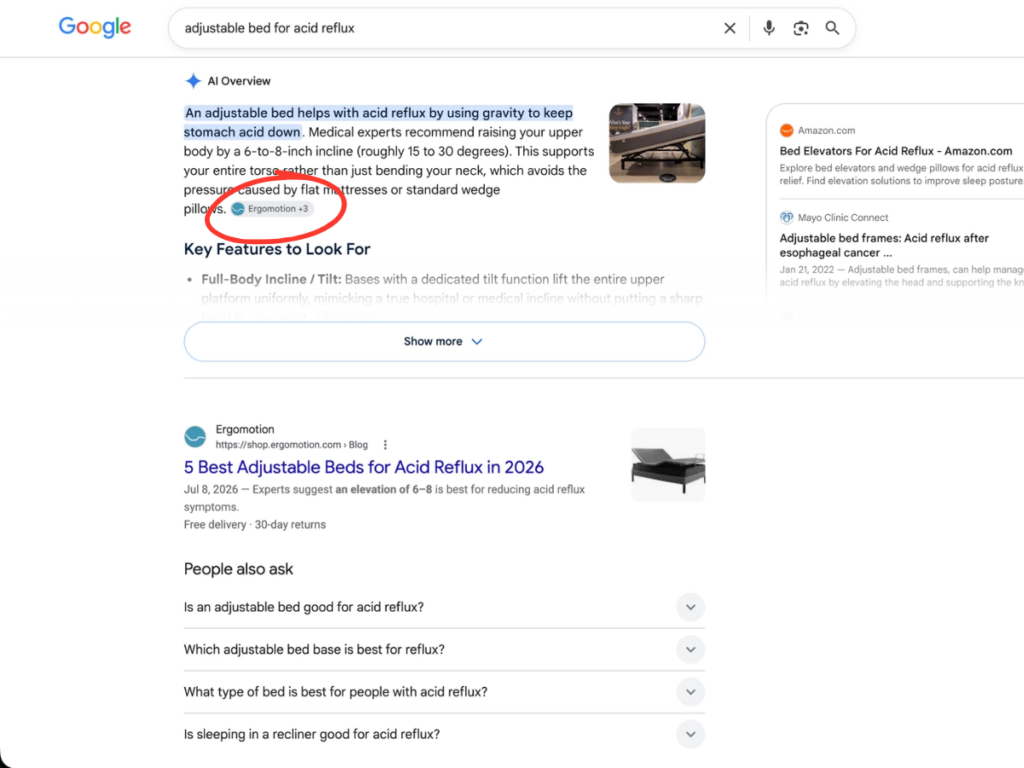Click the Amazon.com favicon in the source card
Screen dimensions: 1024x768
[786, 131]
